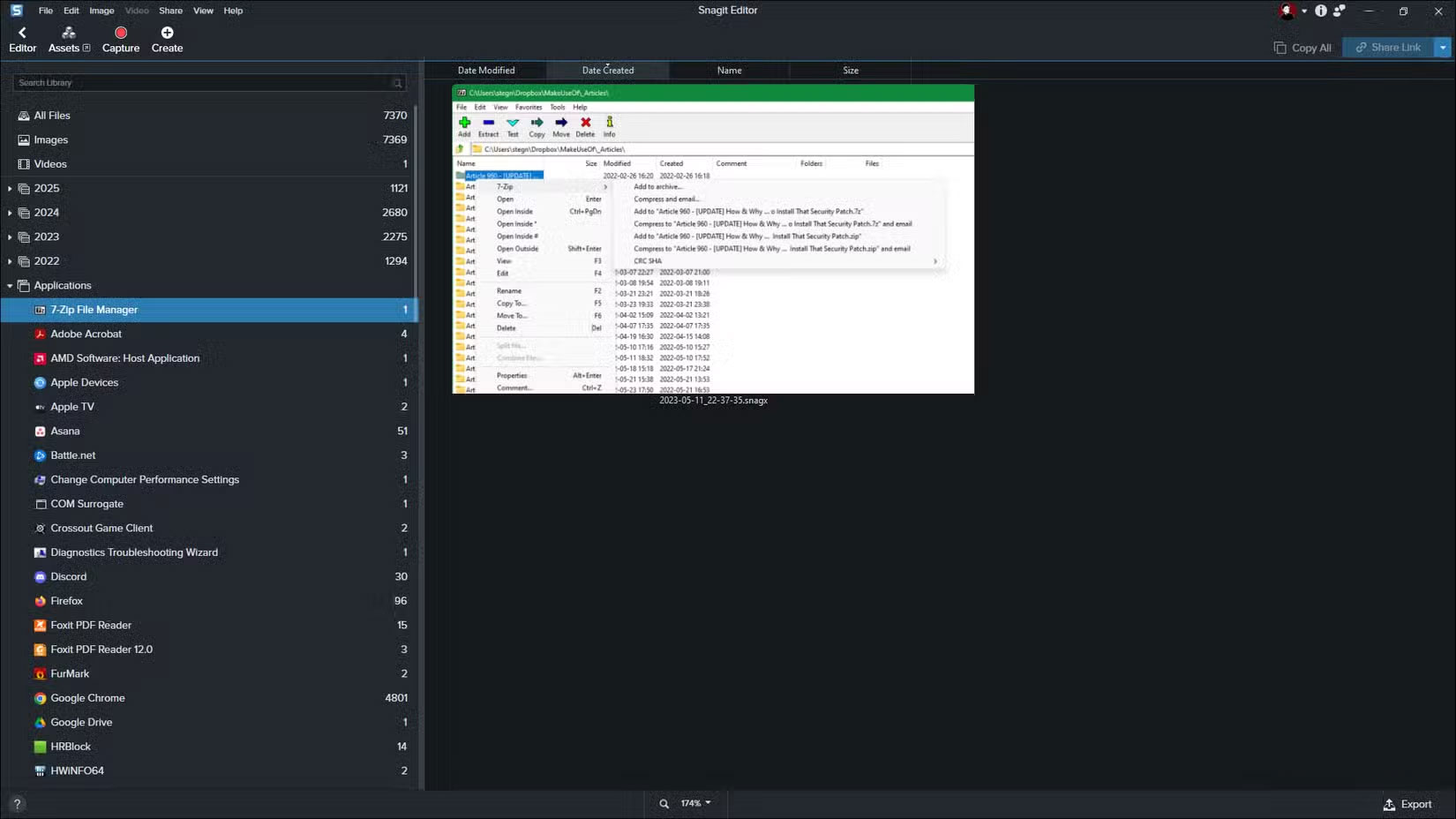The width and height of the screenshot is (1456, 819).
Task: Open Google Chrome captures category
Action: [87, 698]
